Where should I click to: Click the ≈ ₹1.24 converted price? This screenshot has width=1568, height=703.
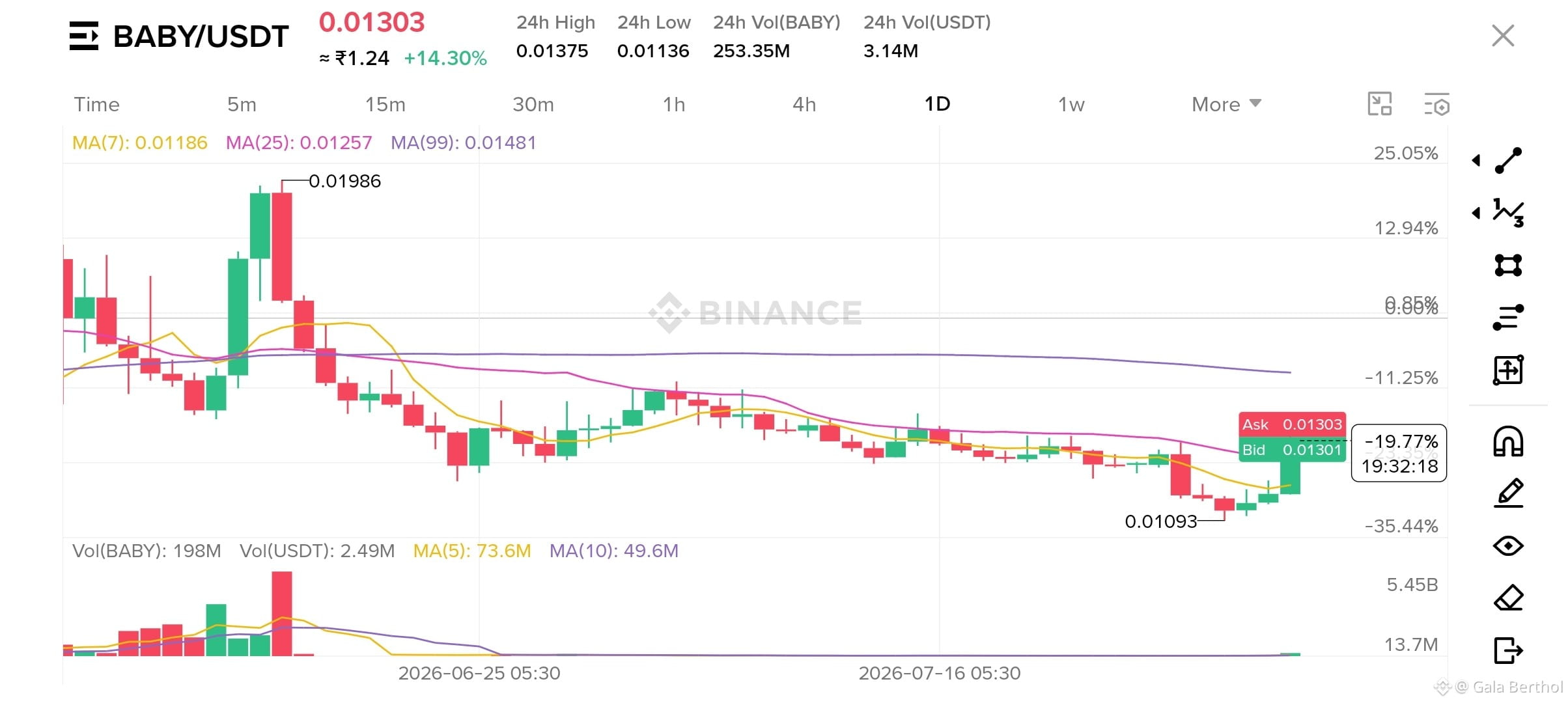tap(354, 59)
